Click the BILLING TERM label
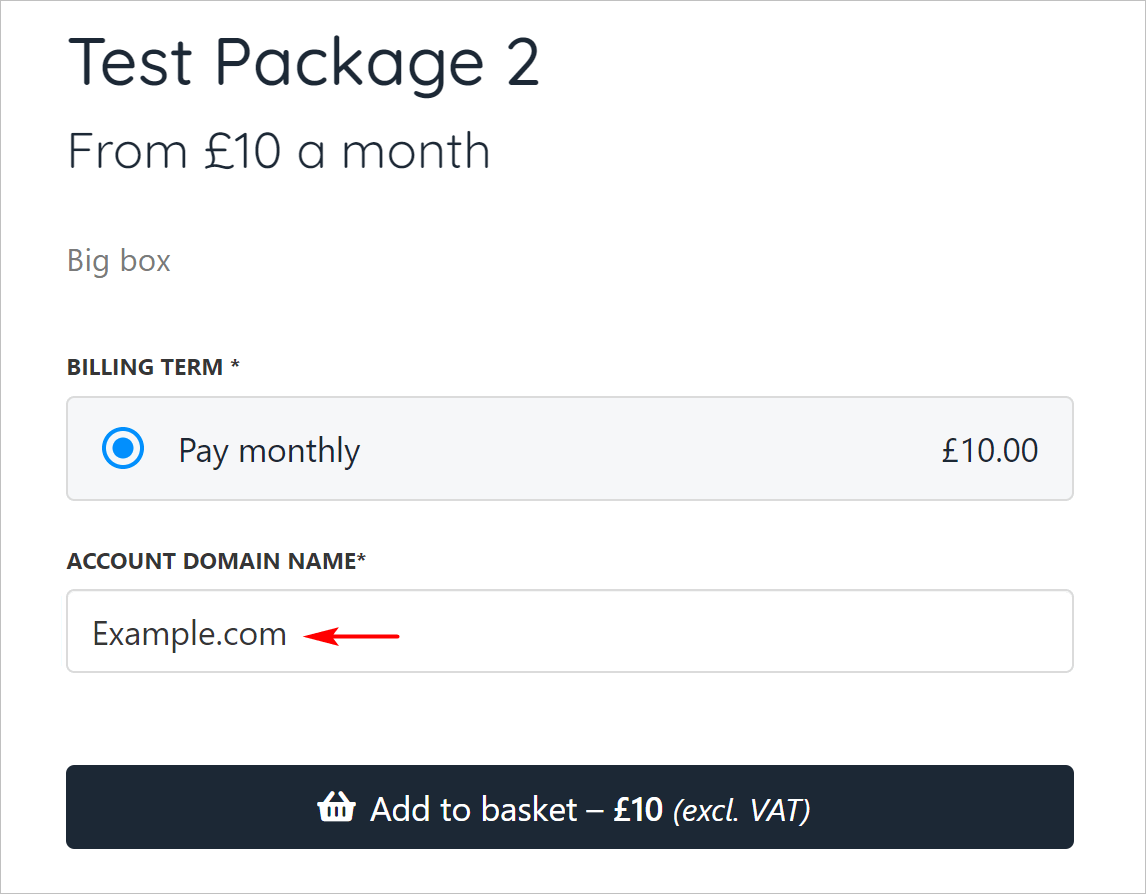This screenshot has height=894, width=1146. click(145, 367)
